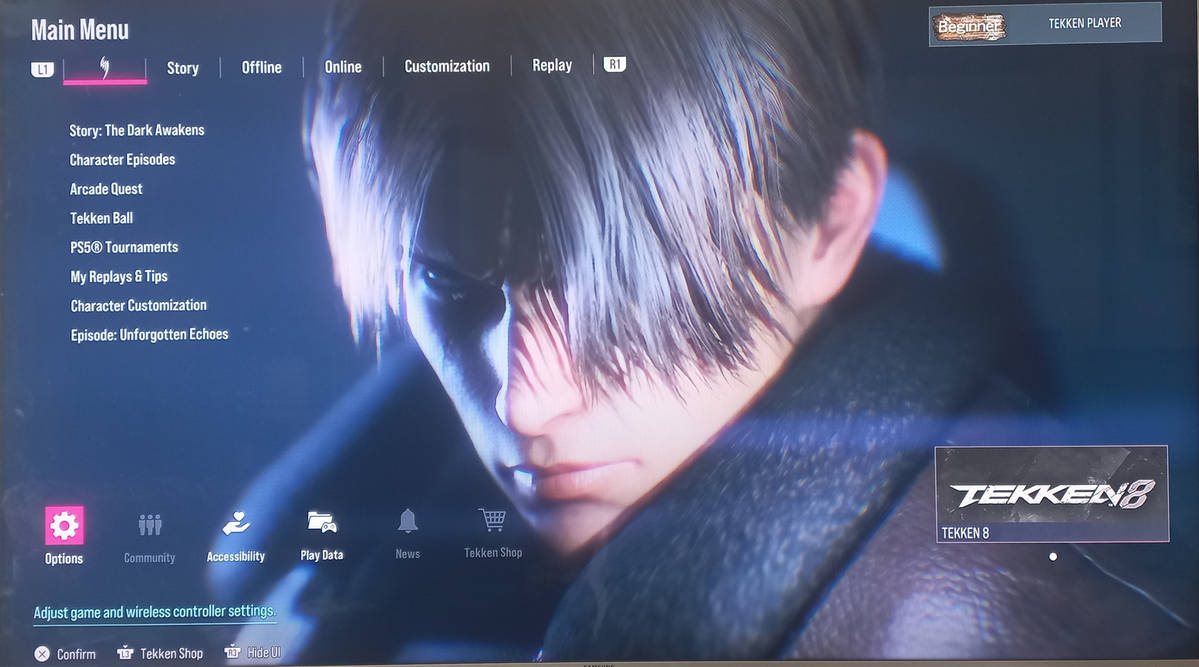Launch Arcade Quest mode

[x=106, y=188]
